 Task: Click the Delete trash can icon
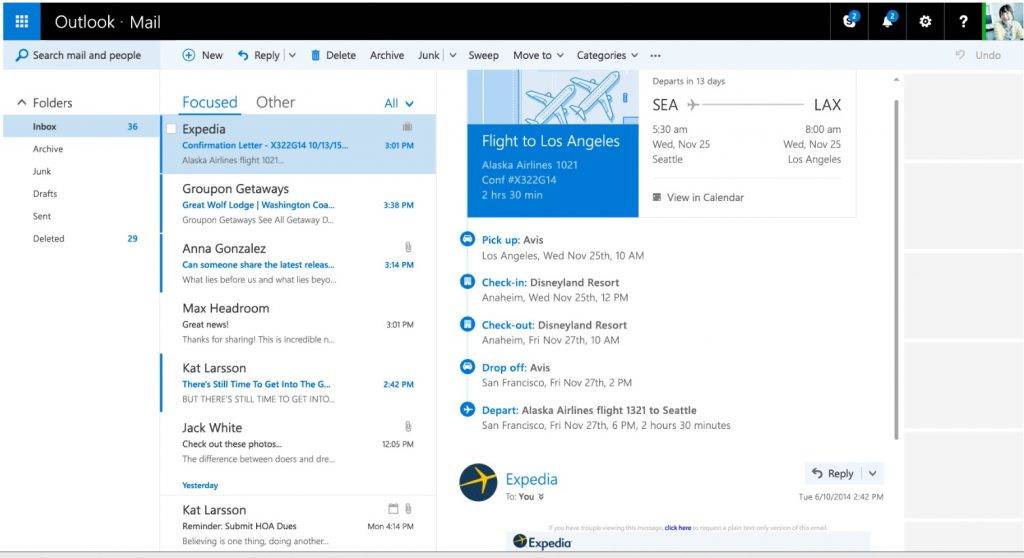tap(315, 56)
